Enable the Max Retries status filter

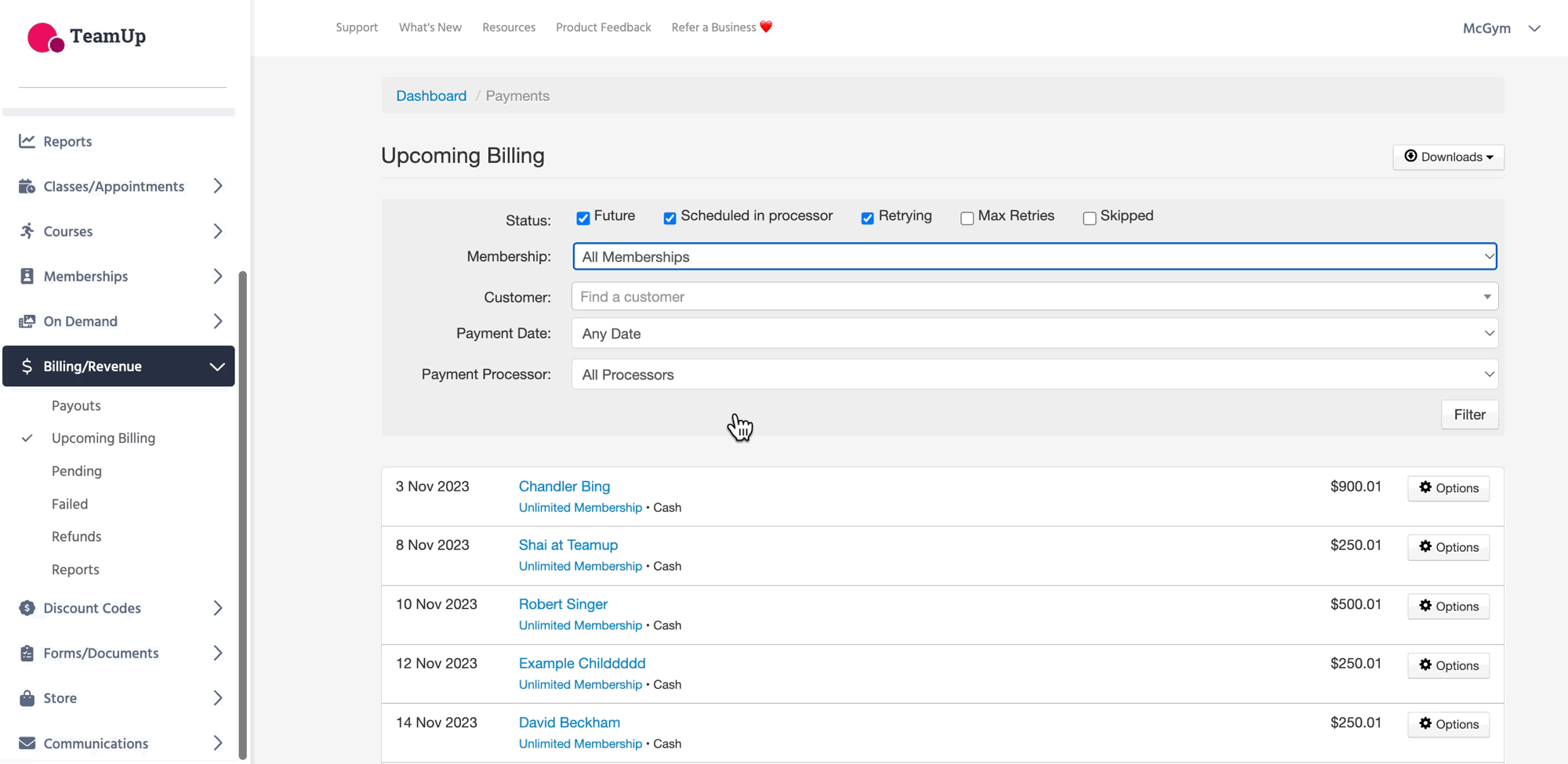pos(967,218)
